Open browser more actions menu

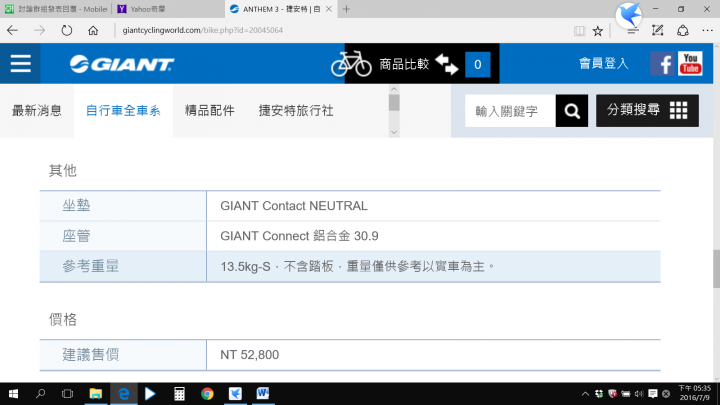click(707, 30)
